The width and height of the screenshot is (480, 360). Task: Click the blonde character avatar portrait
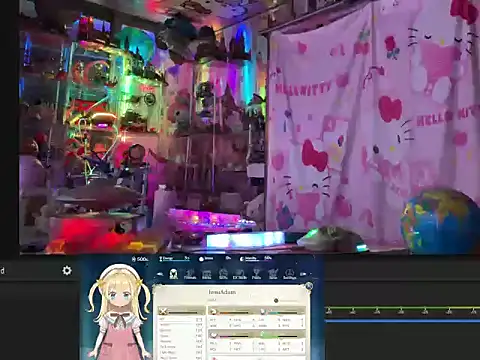click(x=117, y=312)
